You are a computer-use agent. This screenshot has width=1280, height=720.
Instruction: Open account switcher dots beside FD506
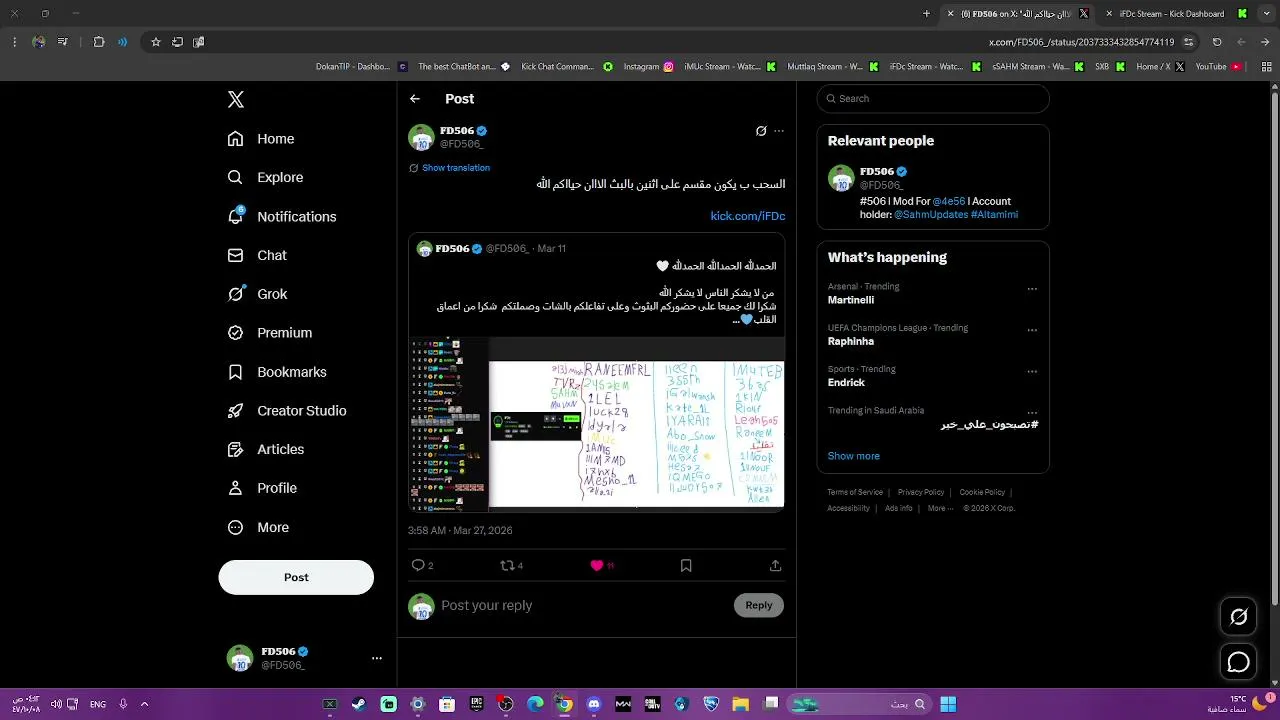(377, 658)
